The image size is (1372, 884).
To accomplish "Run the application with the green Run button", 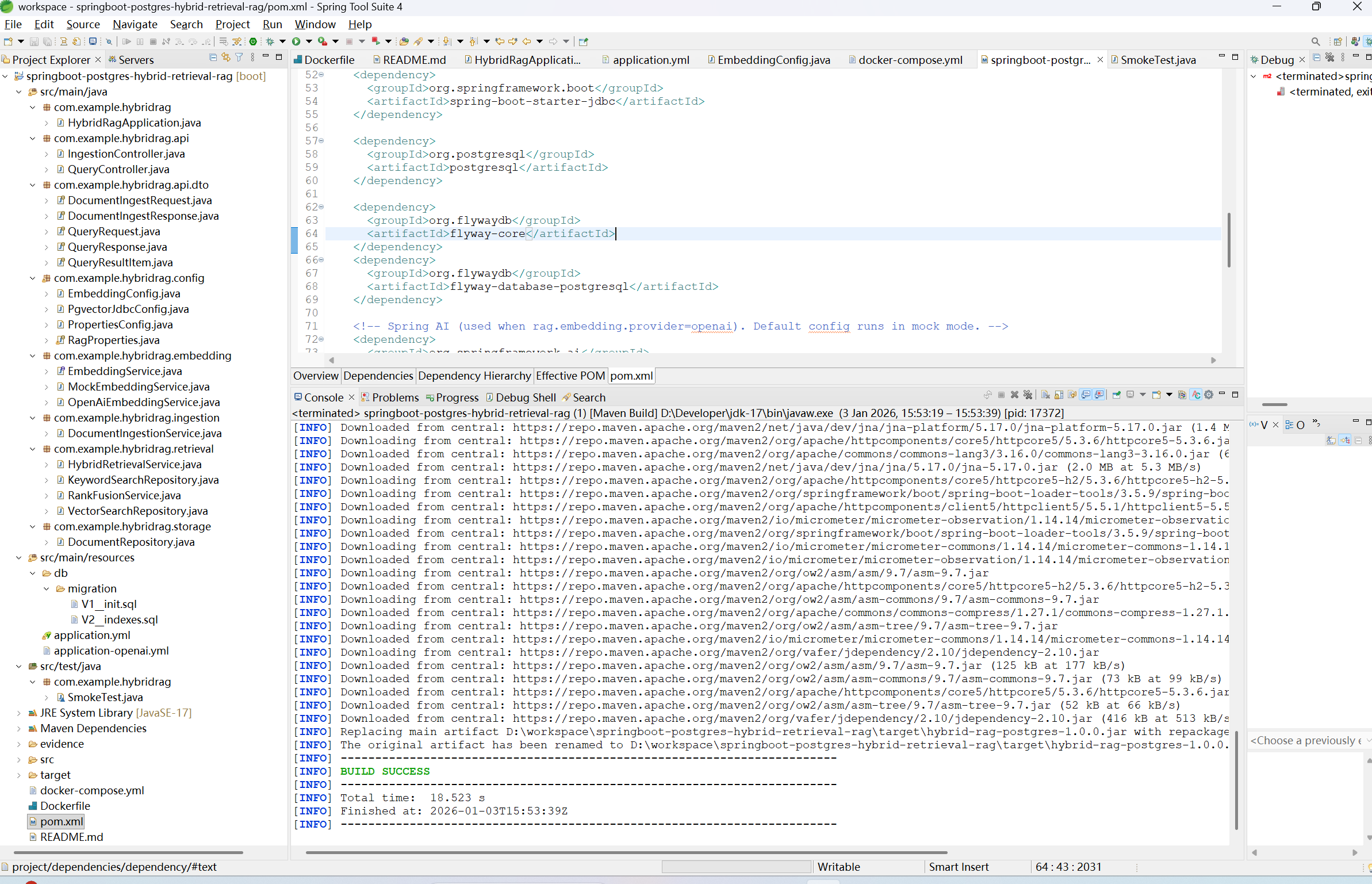I will [296, 41].
